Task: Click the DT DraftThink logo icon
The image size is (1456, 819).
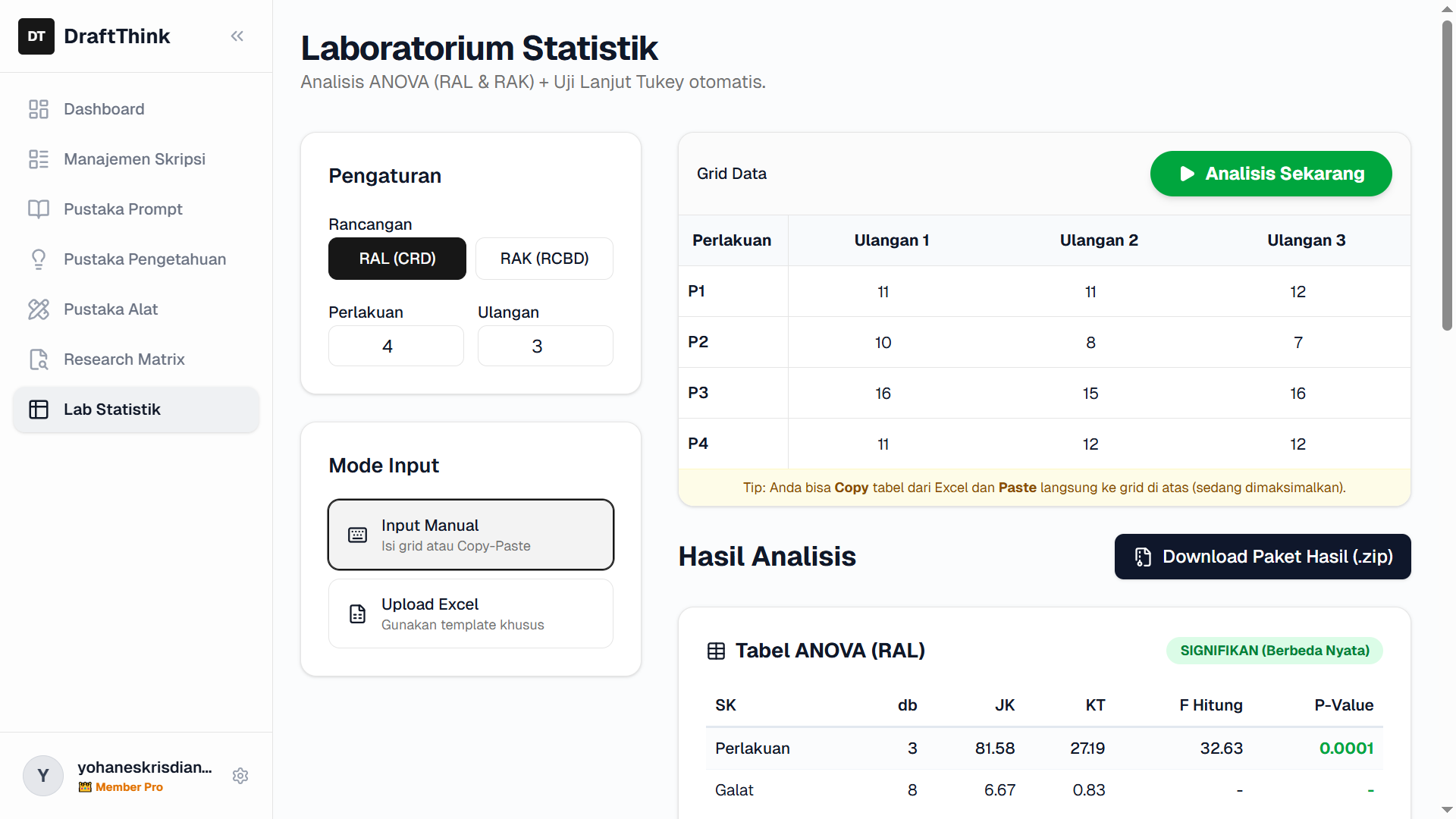Action: click(36, 36)
